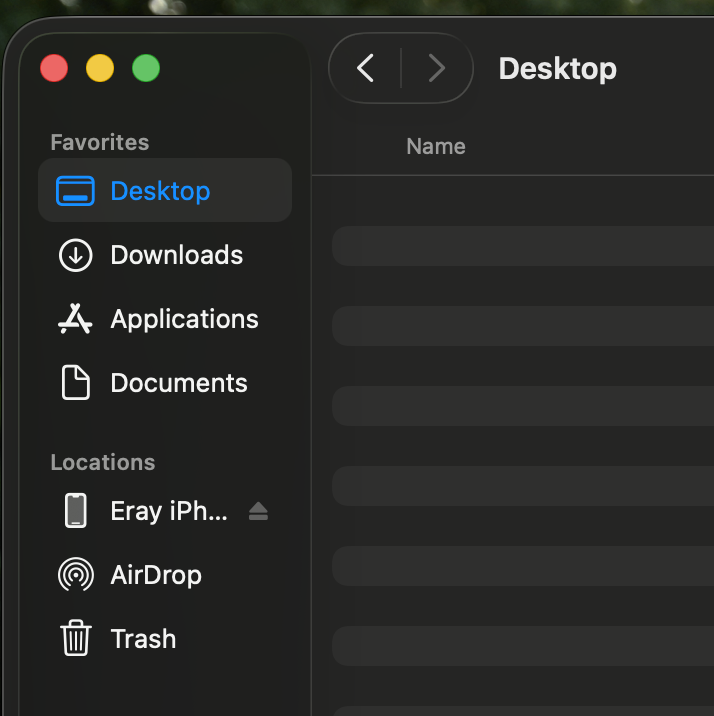Sort by the Name column header

coord(436,147)
